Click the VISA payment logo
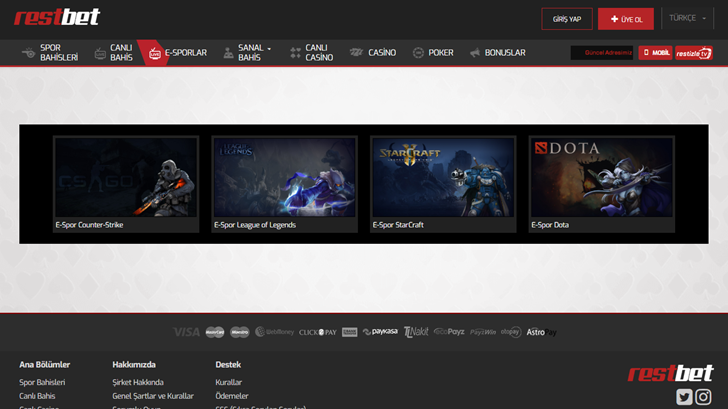This screenshot has height=409, width=728. 186,332
